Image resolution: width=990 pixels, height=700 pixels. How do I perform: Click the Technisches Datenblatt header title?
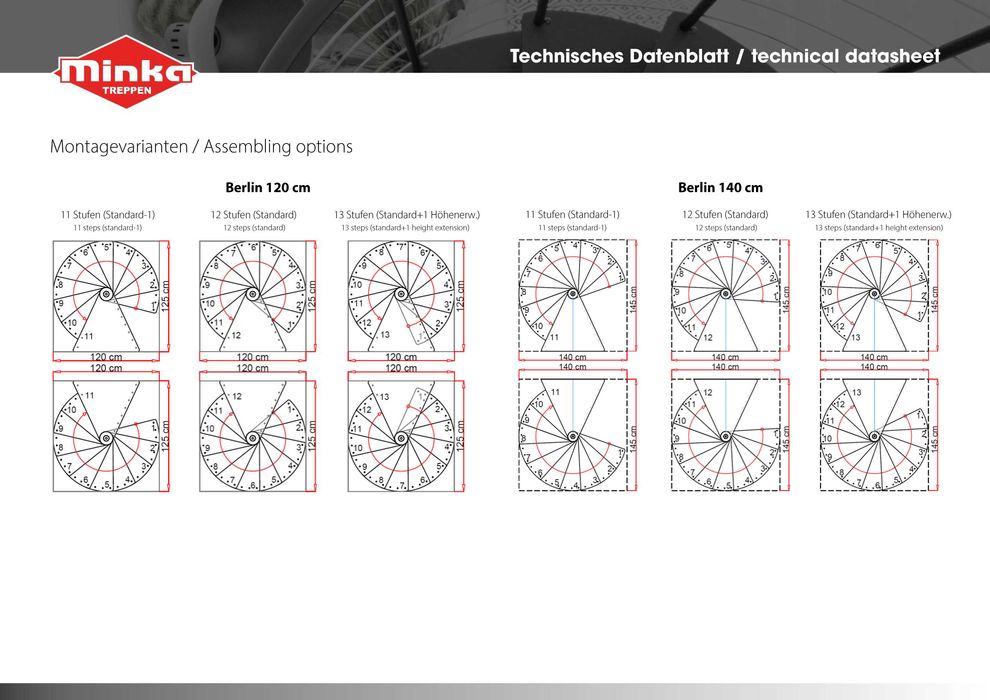pos(725,56)
